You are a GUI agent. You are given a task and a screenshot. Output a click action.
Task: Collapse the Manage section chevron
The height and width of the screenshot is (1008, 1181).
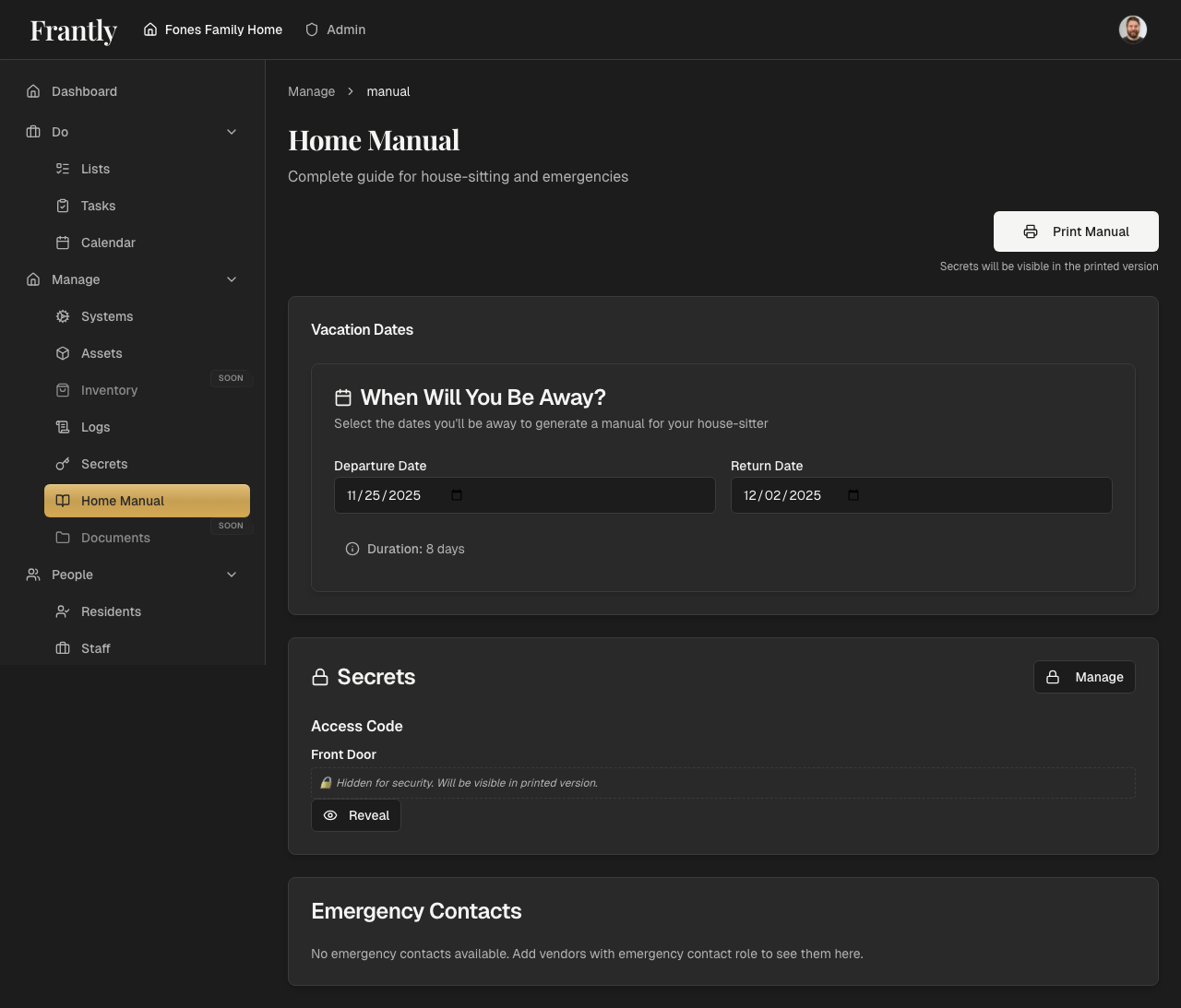click(232, 279)
